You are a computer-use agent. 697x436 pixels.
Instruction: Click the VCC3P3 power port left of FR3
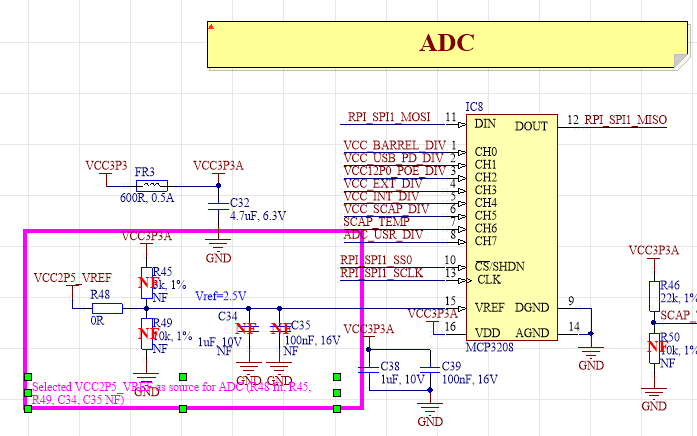(106, 166)
